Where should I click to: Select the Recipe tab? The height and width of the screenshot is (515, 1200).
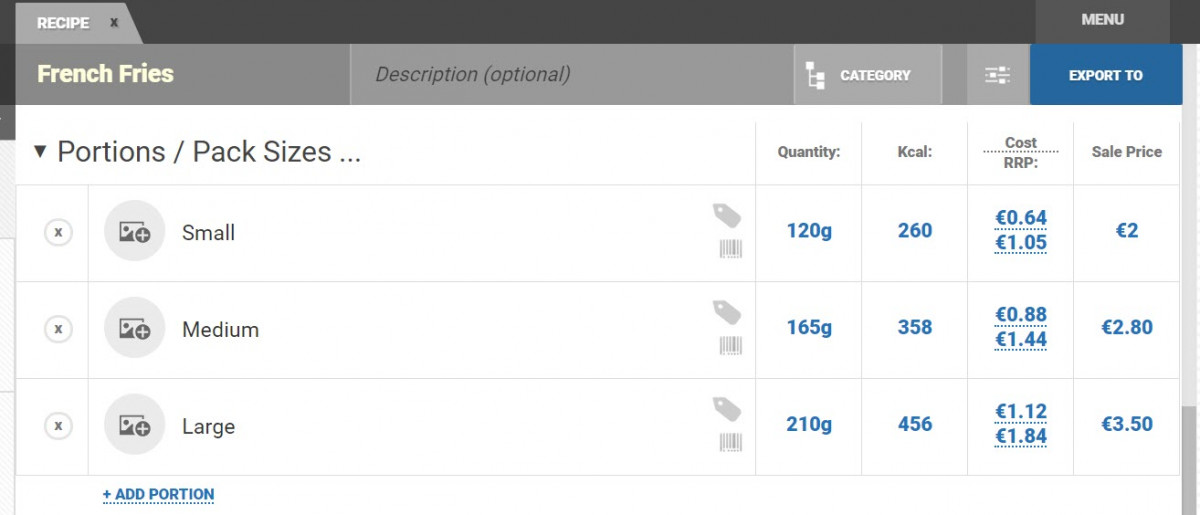64,23
